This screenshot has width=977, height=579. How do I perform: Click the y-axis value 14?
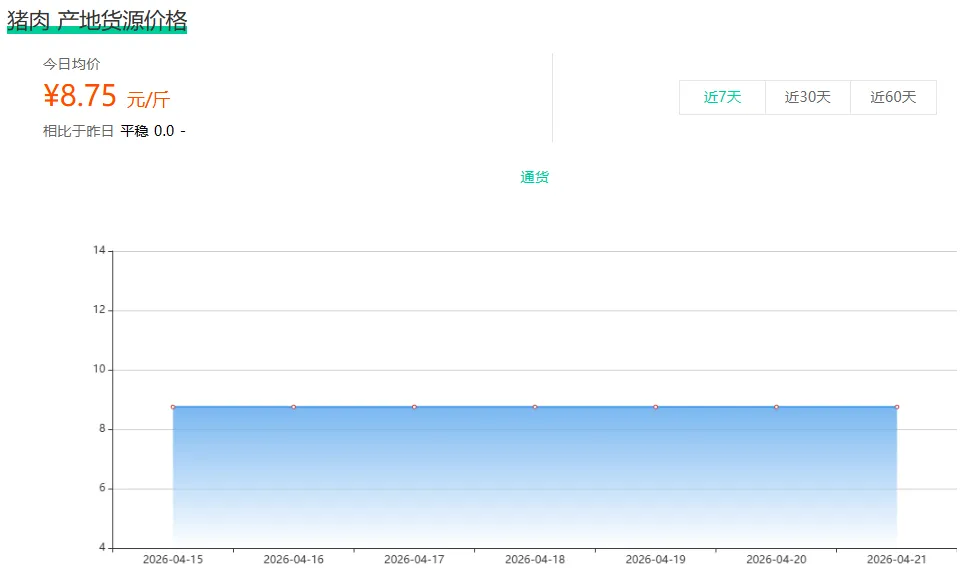click(x=99, y=251)
